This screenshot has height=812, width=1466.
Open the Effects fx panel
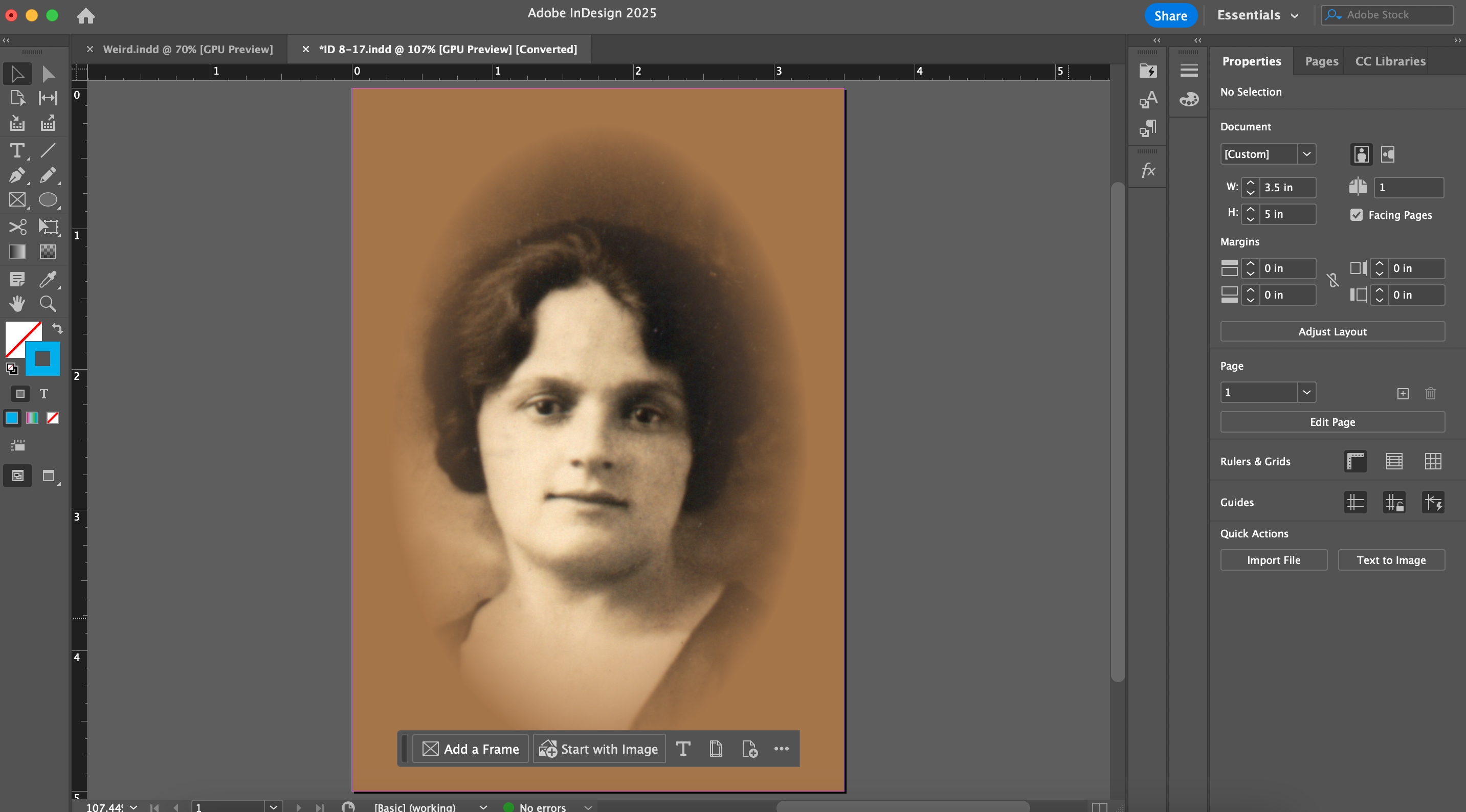[1148, 170]
